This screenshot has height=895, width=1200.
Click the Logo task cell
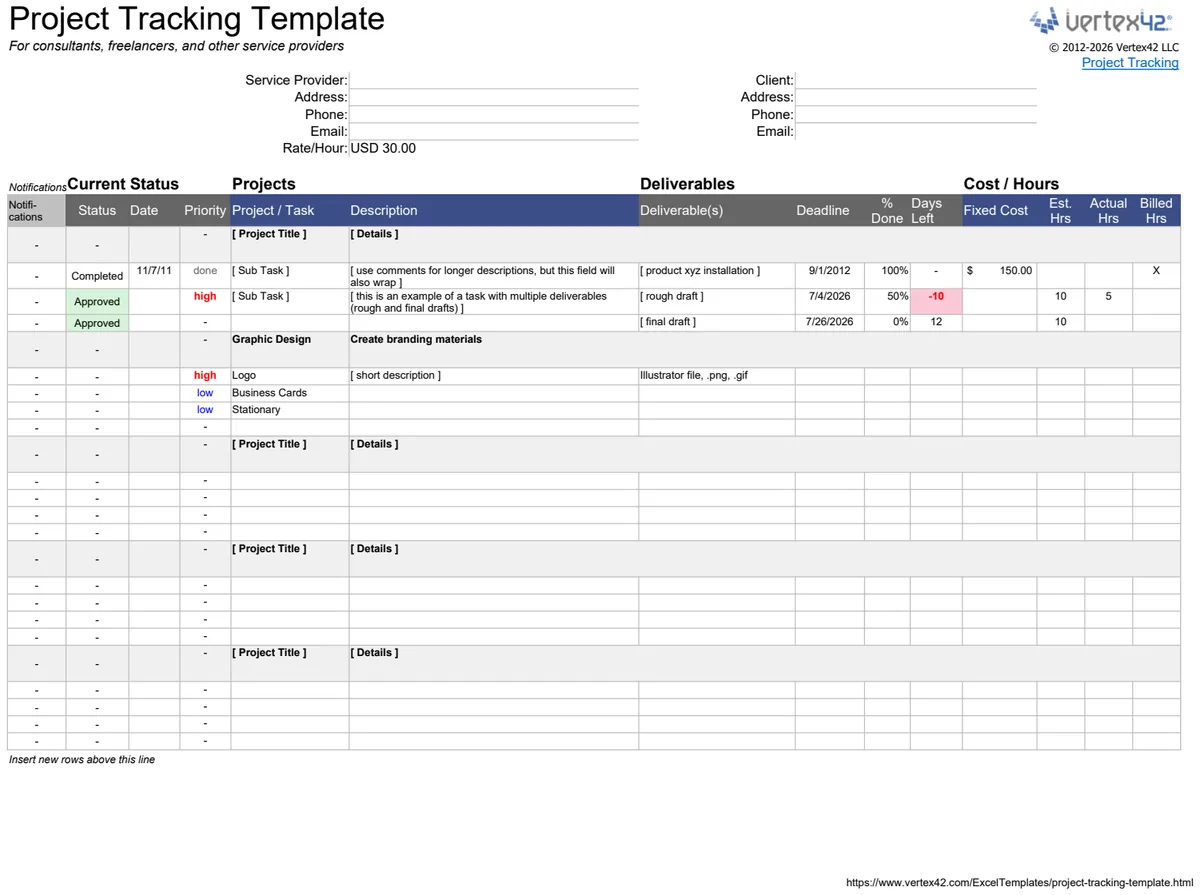[290, 376]
